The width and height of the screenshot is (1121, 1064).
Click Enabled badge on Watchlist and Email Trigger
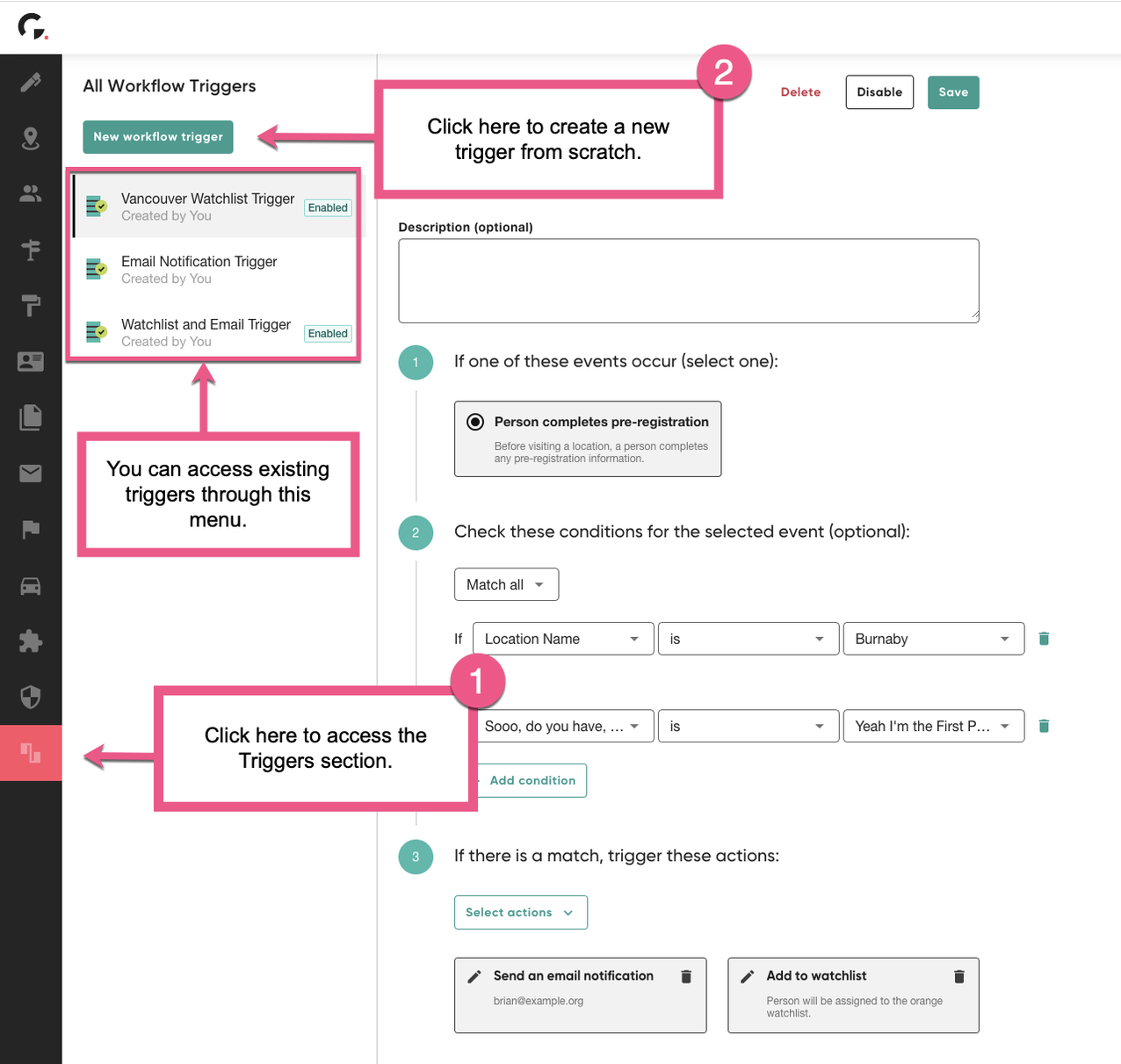[327, 333]
